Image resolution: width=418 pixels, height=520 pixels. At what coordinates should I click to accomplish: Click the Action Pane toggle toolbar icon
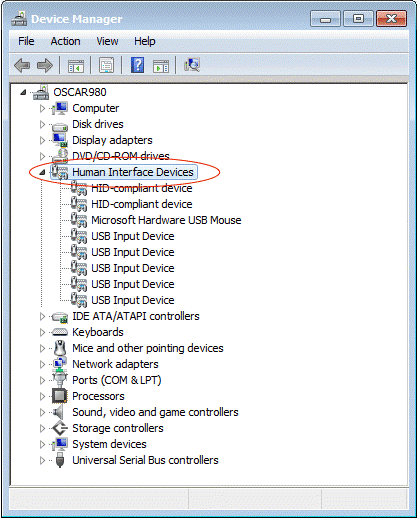click(x=161, y=66)
